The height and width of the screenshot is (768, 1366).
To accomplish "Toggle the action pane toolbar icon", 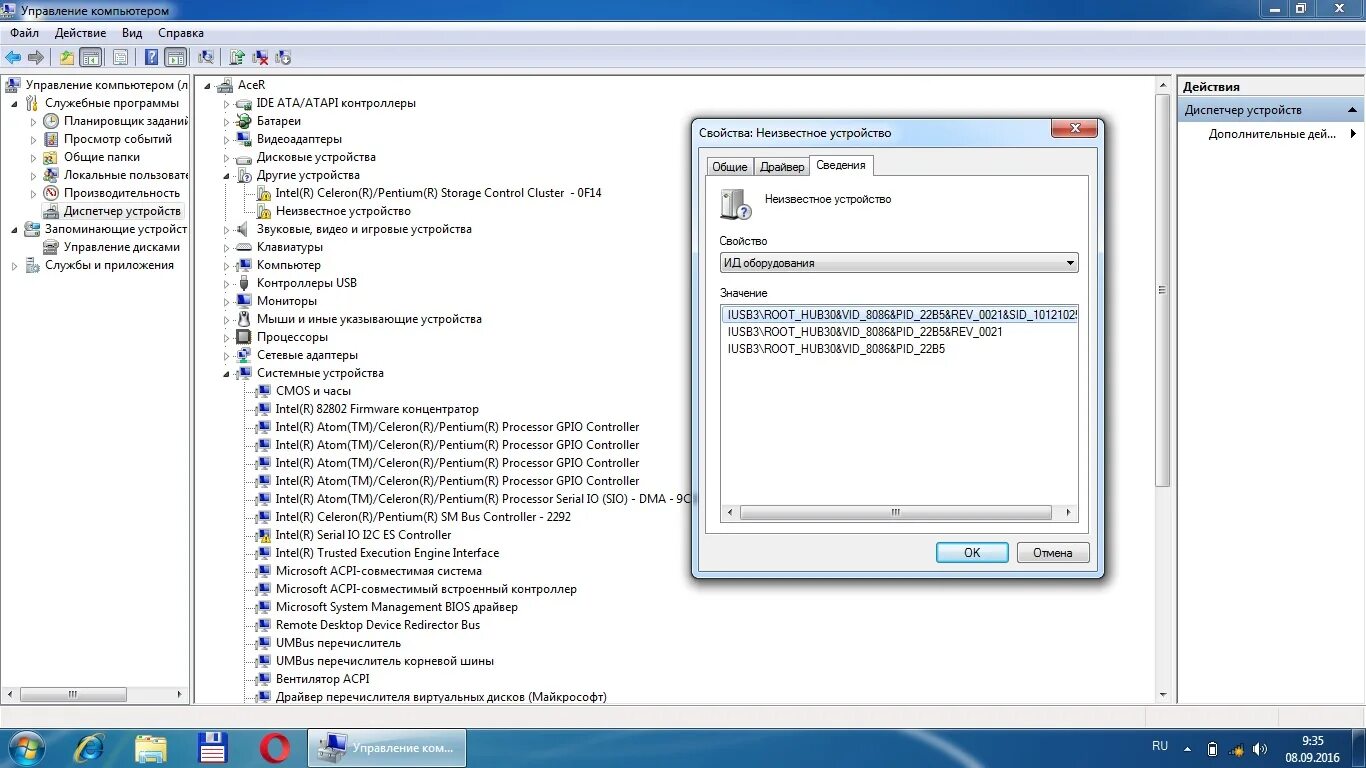I will (x=176, y=57).
